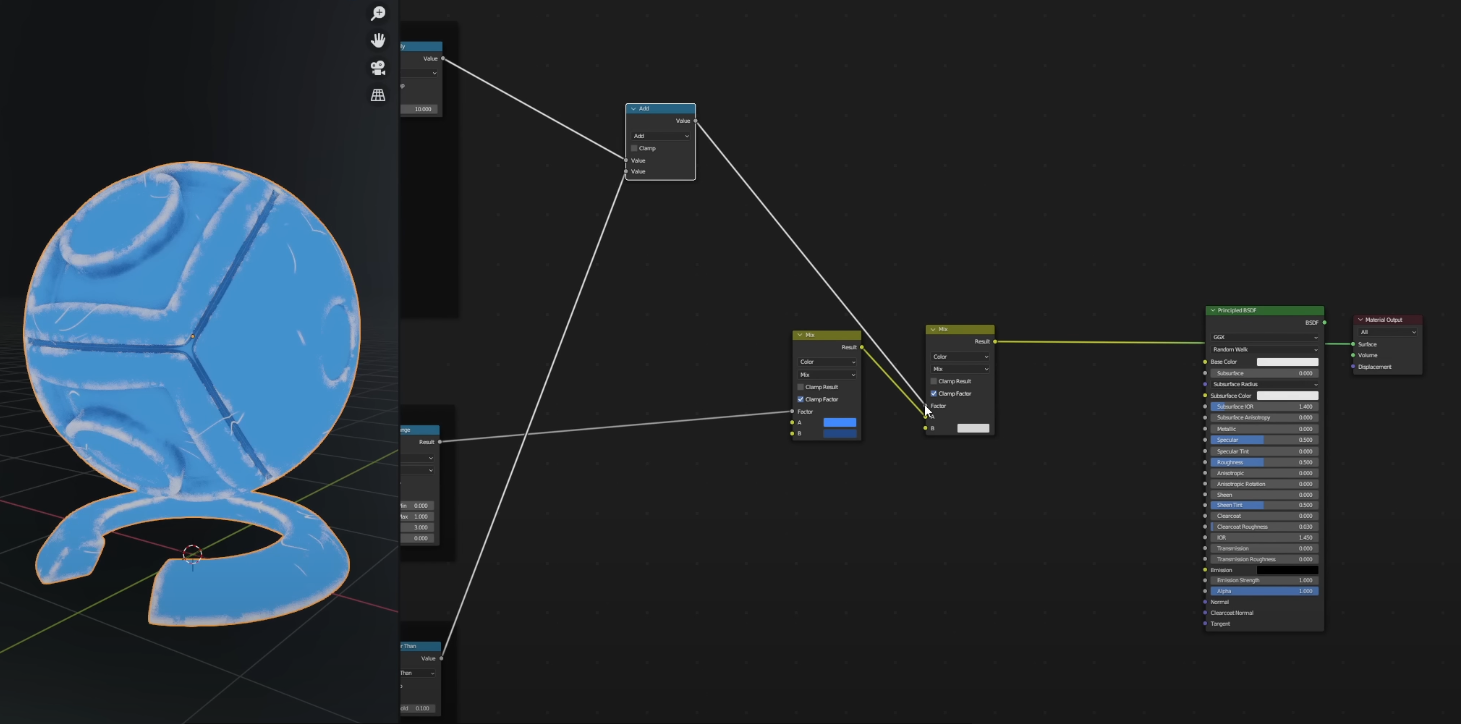Click the IOR field showing 1.450
Image resolution: width=1461 pixels, height=724 pixels.
pos(1264,538)
